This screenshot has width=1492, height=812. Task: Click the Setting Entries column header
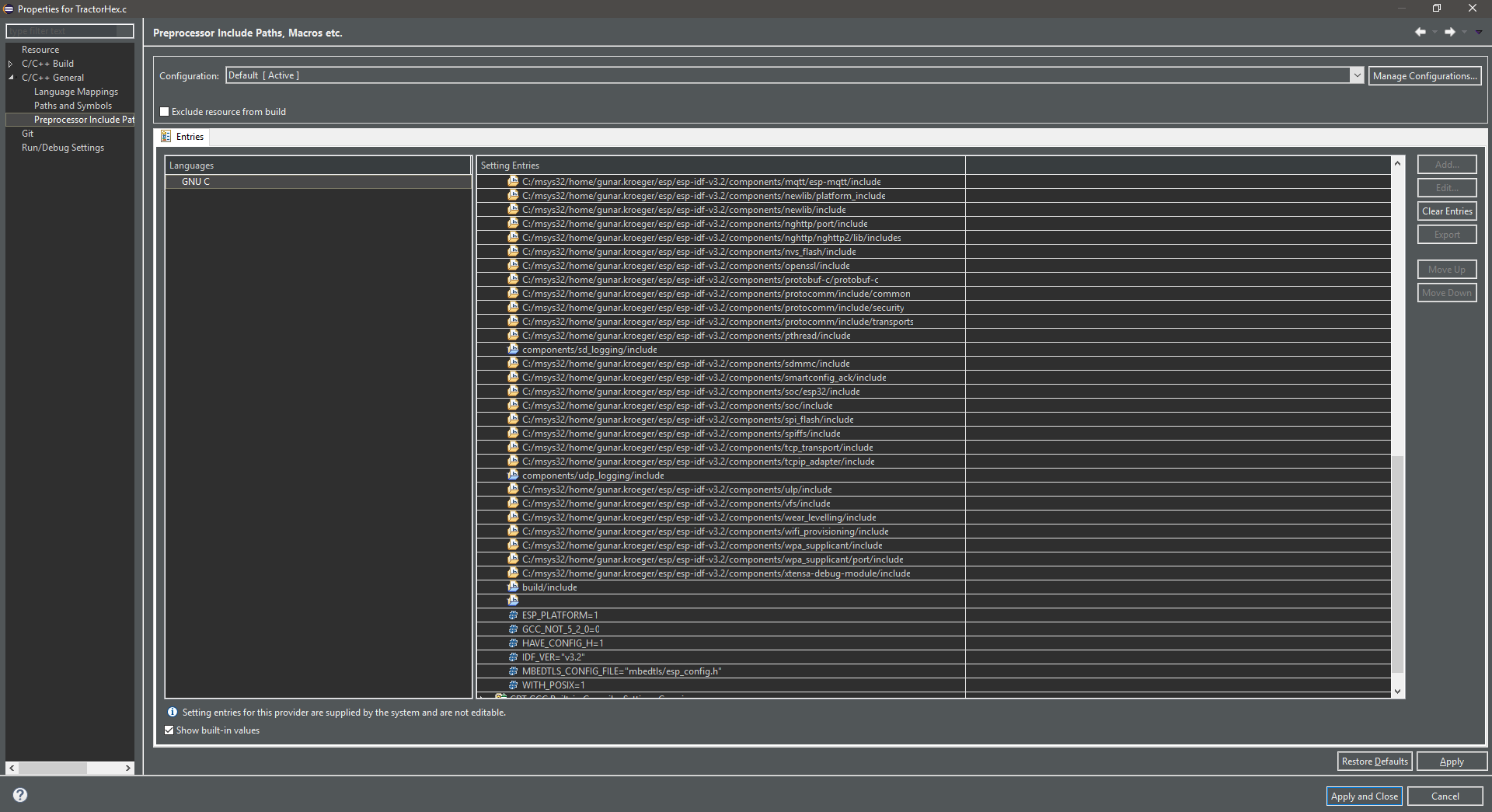pyautogui.click(x=720, y=166)
